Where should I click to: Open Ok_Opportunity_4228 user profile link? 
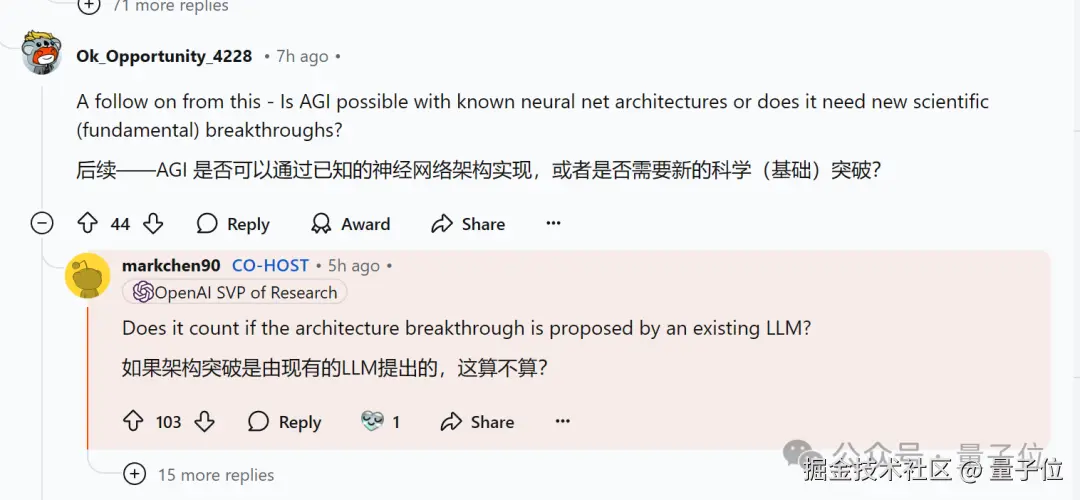point(164,56)
